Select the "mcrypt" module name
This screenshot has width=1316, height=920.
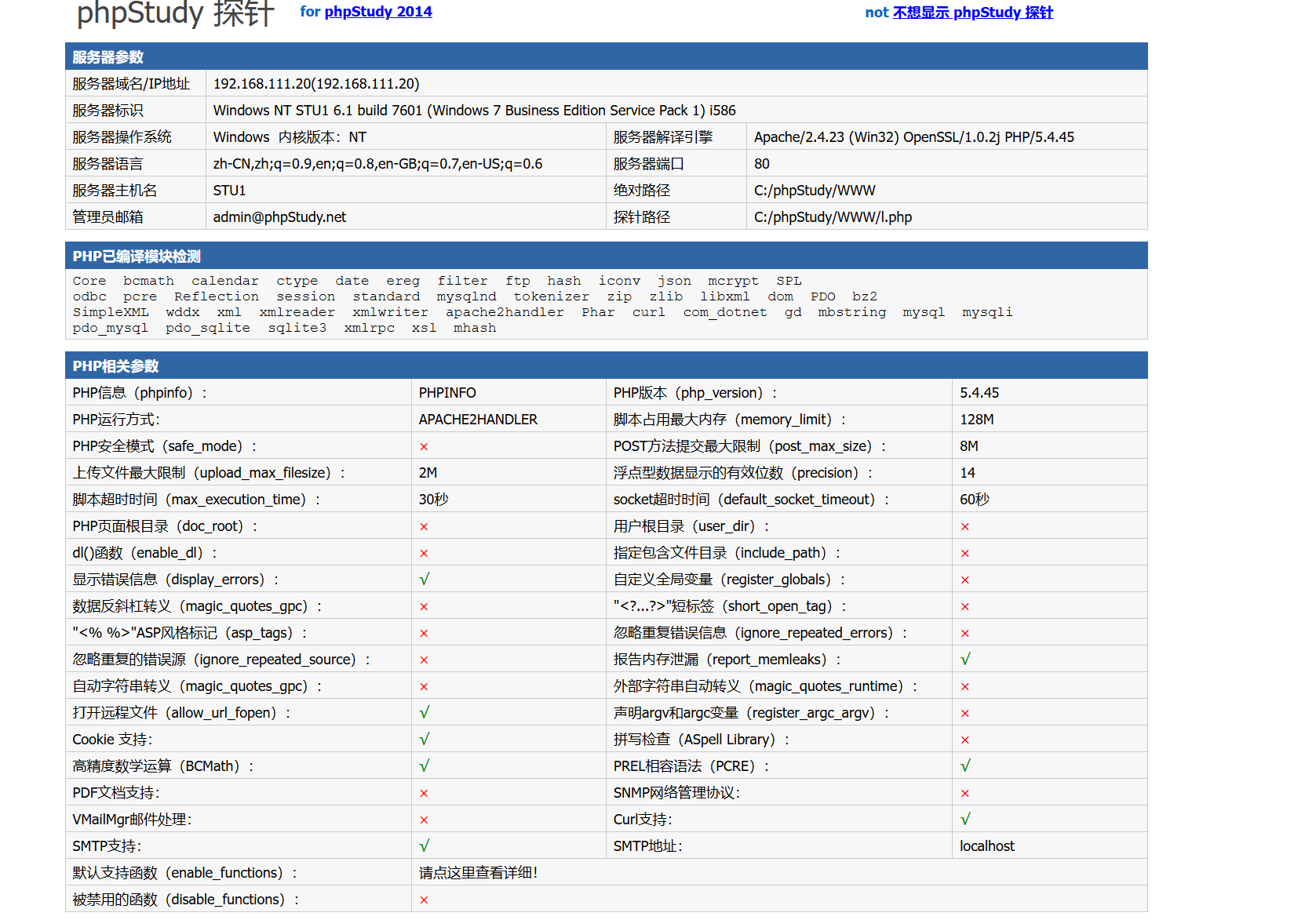point(733,281)
